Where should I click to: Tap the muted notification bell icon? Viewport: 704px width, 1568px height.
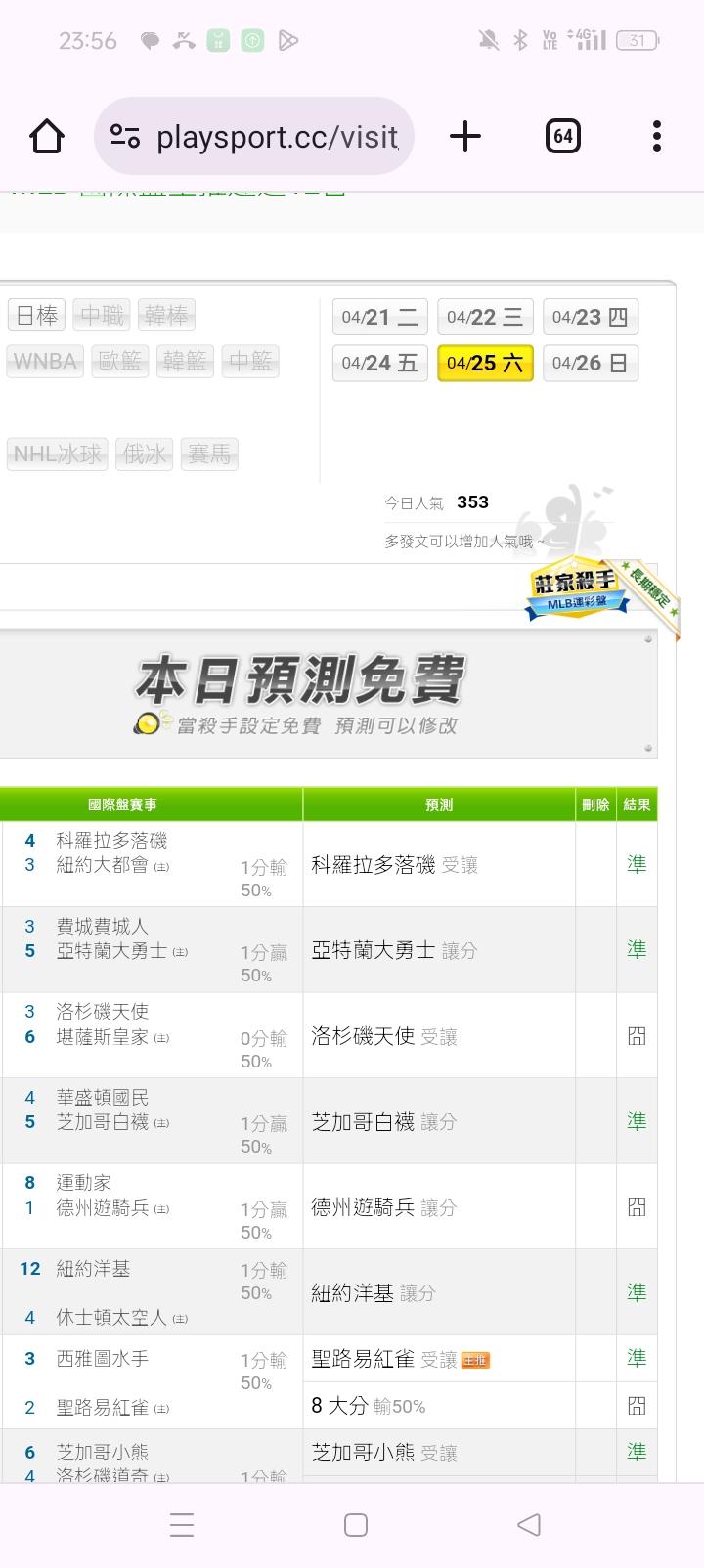[x=488, y=40]
